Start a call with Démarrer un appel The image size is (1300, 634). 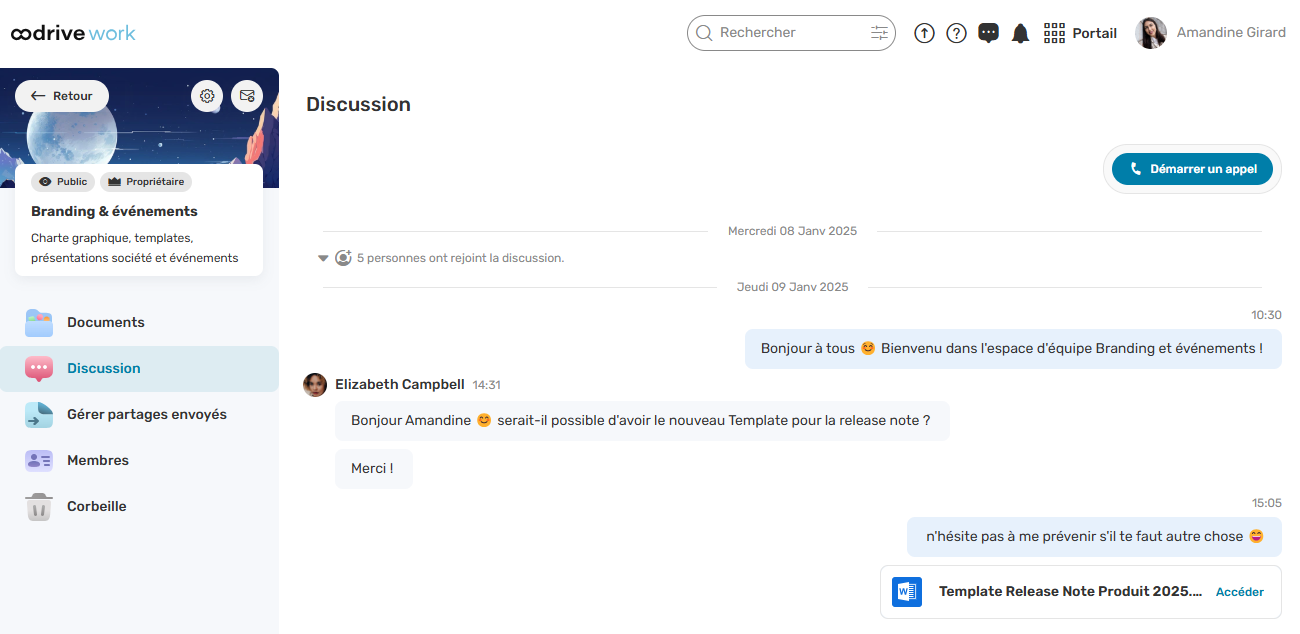point(1192,169)
